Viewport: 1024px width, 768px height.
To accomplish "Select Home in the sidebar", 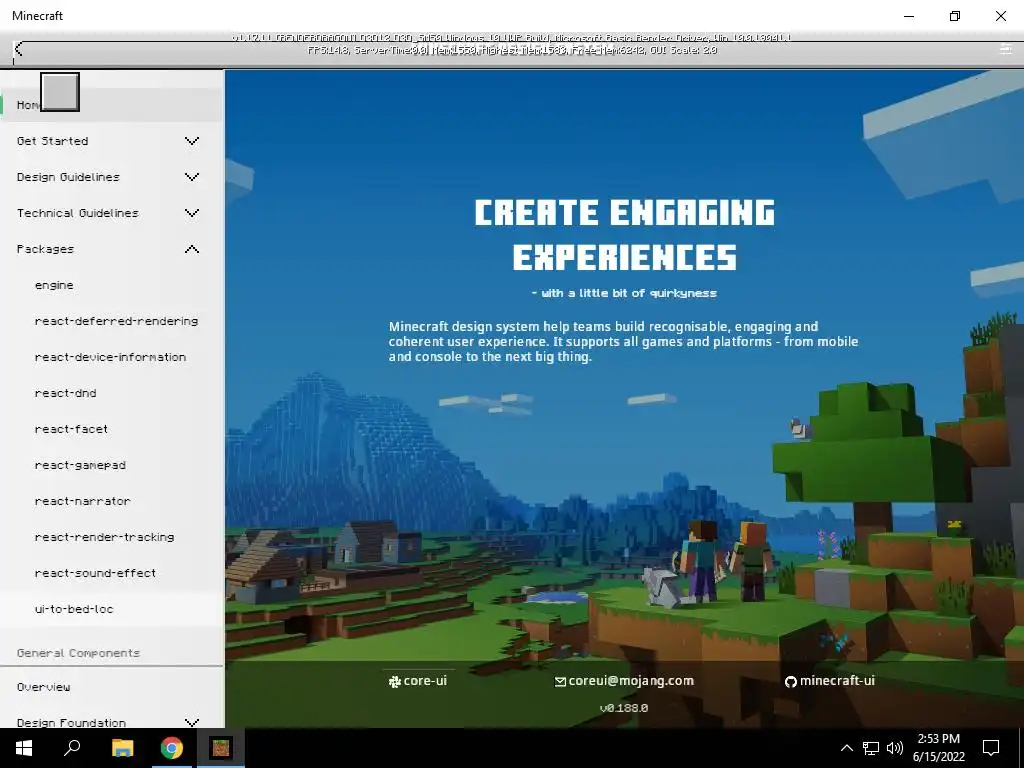I will click(x=112, y=104).
